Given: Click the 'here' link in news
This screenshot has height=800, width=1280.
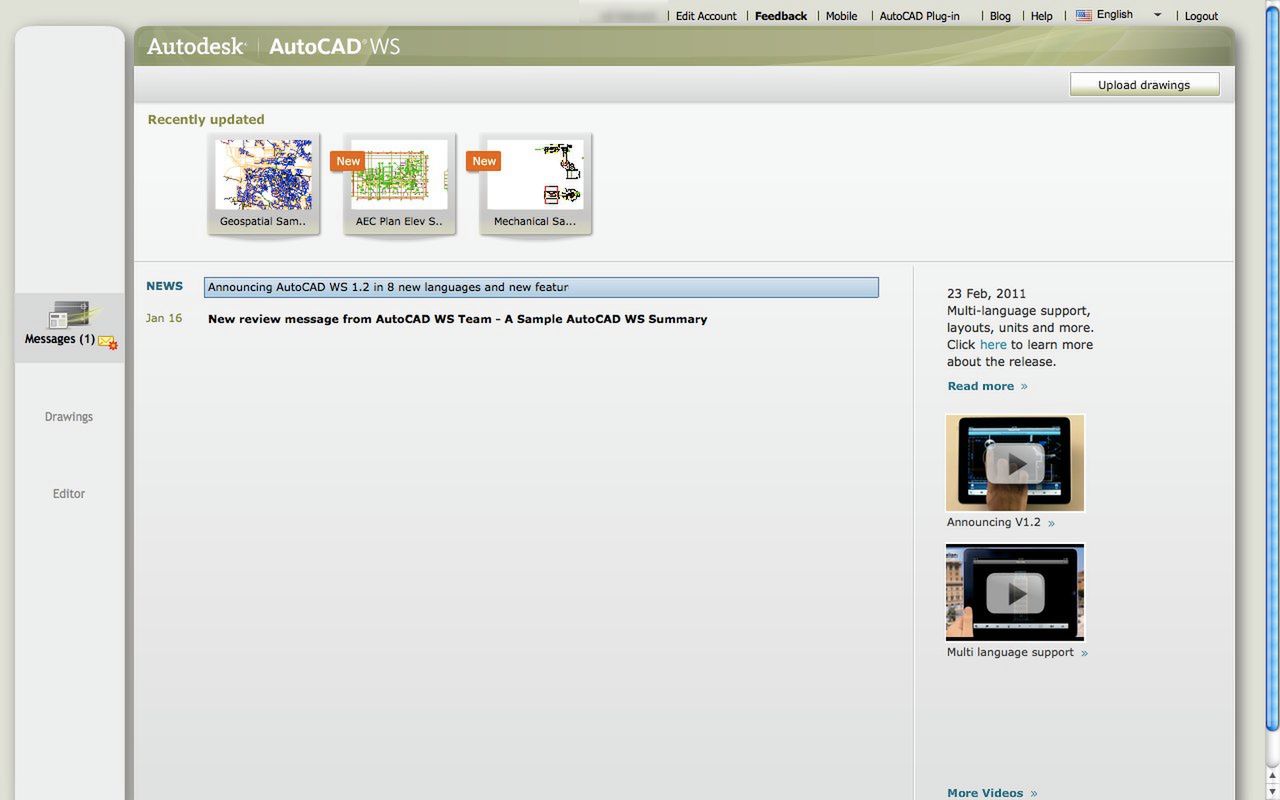Looking at the screenshot, I should click(x=993, y=345).
